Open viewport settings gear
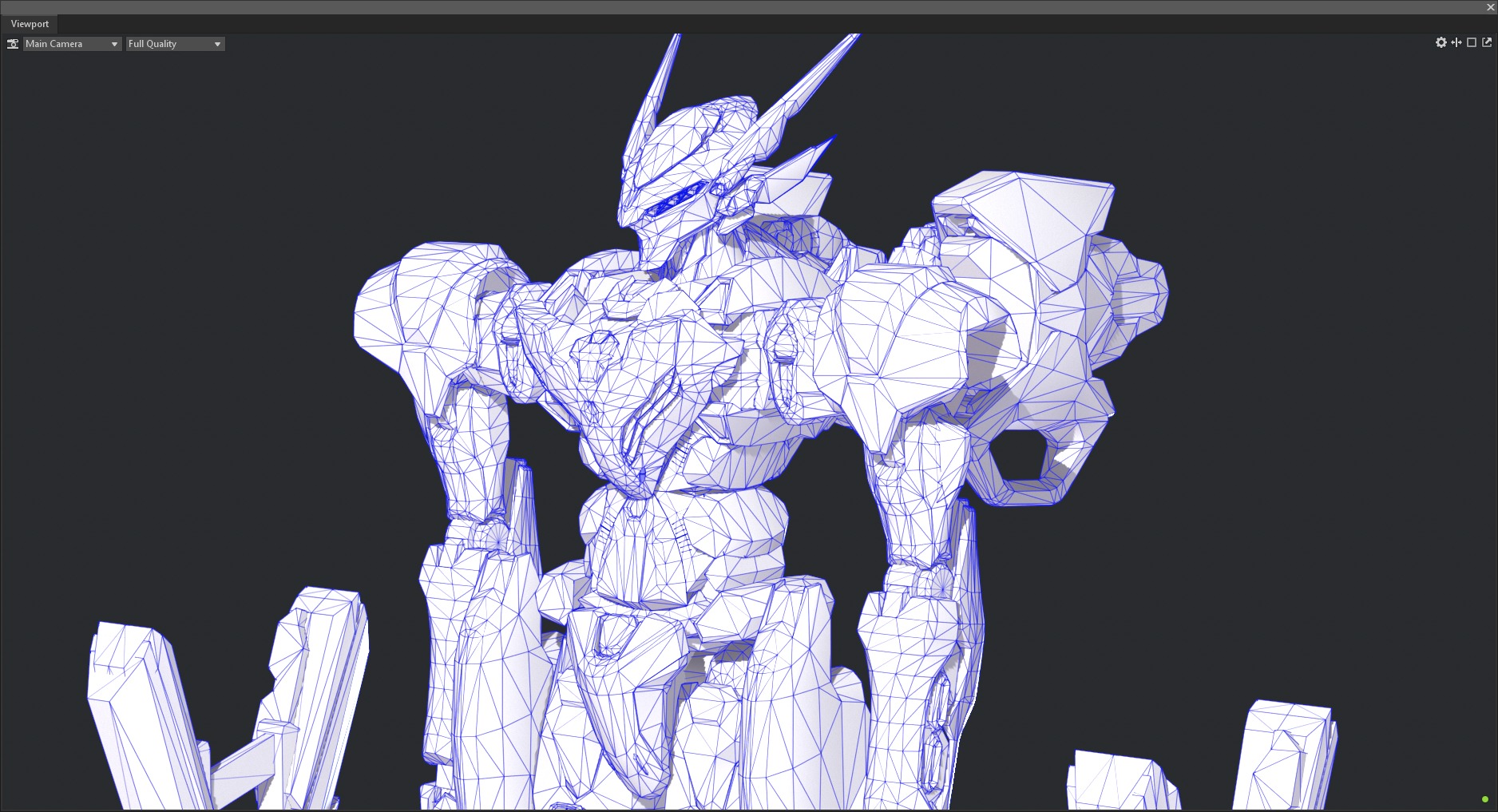 point(1441,42)
